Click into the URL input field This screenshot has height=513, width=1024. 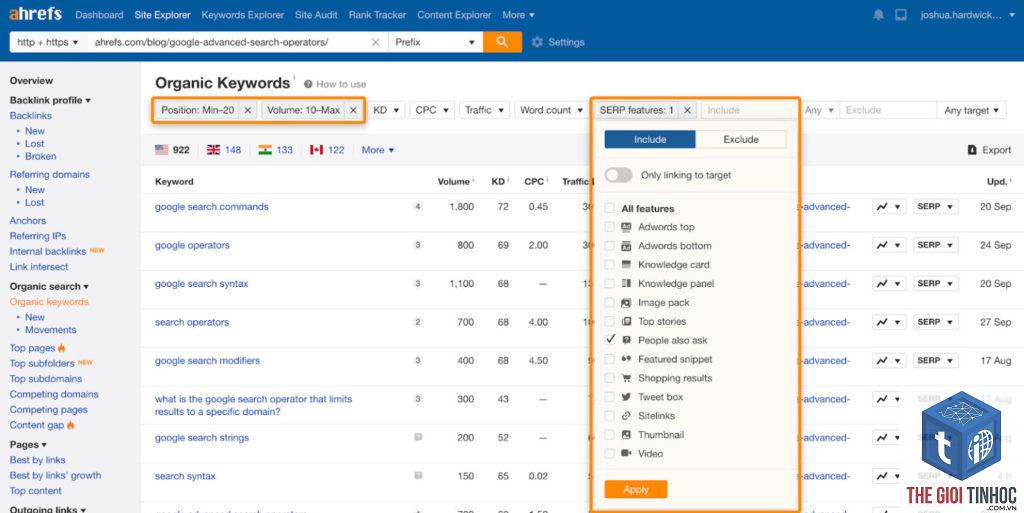click(227, 42)
